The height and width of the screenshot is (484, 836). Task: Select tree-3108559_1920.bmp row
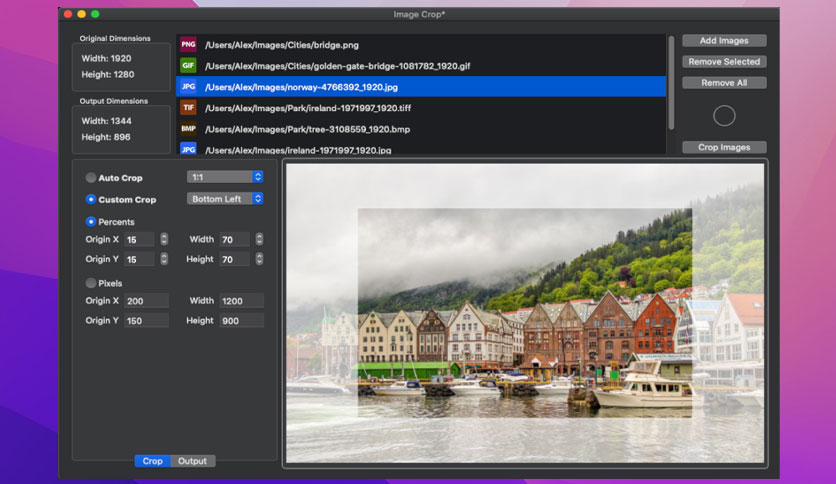(x=421, y=129)
